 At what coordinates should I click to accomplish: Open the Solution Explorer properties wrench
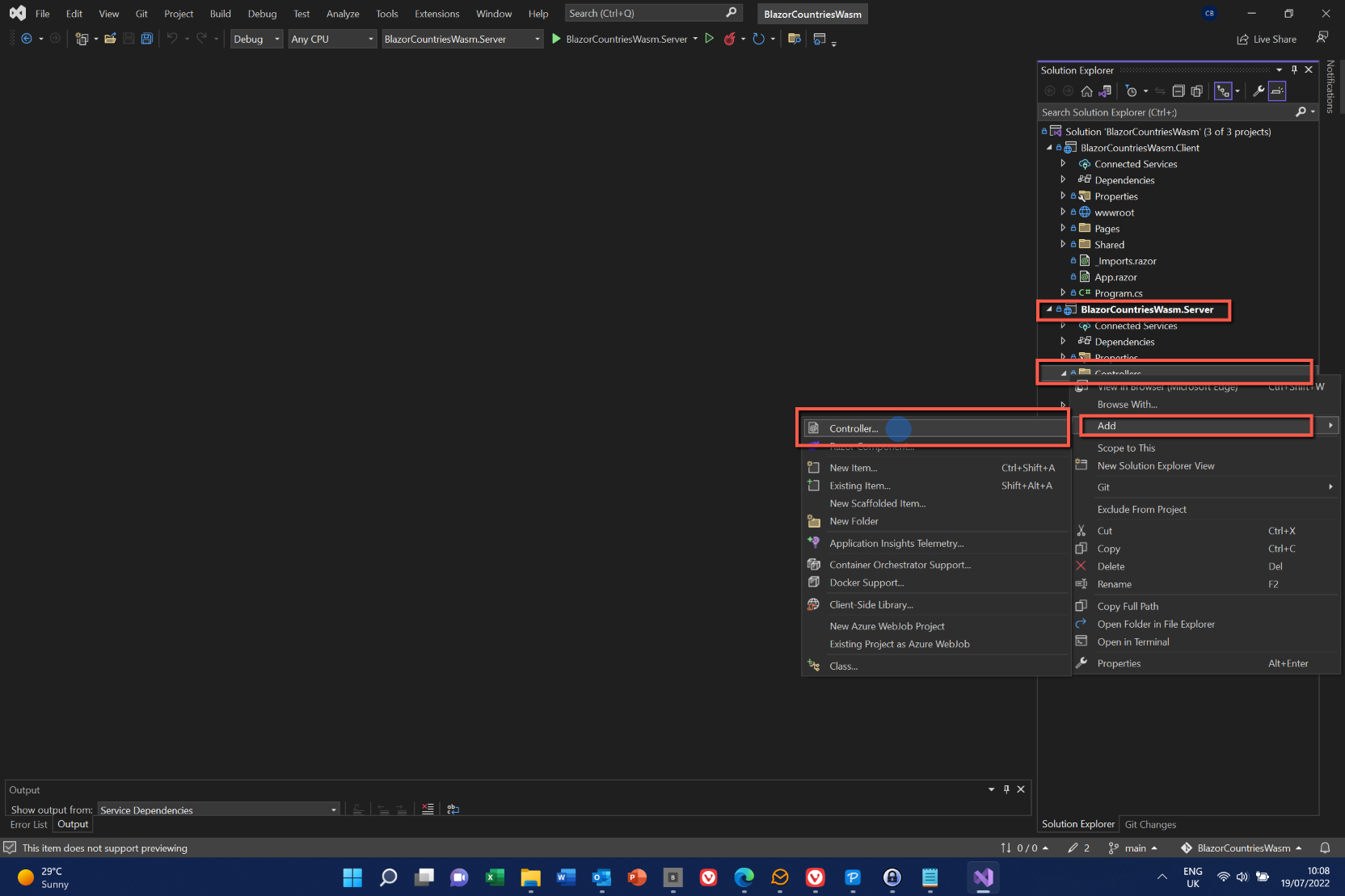[1259, 91]
